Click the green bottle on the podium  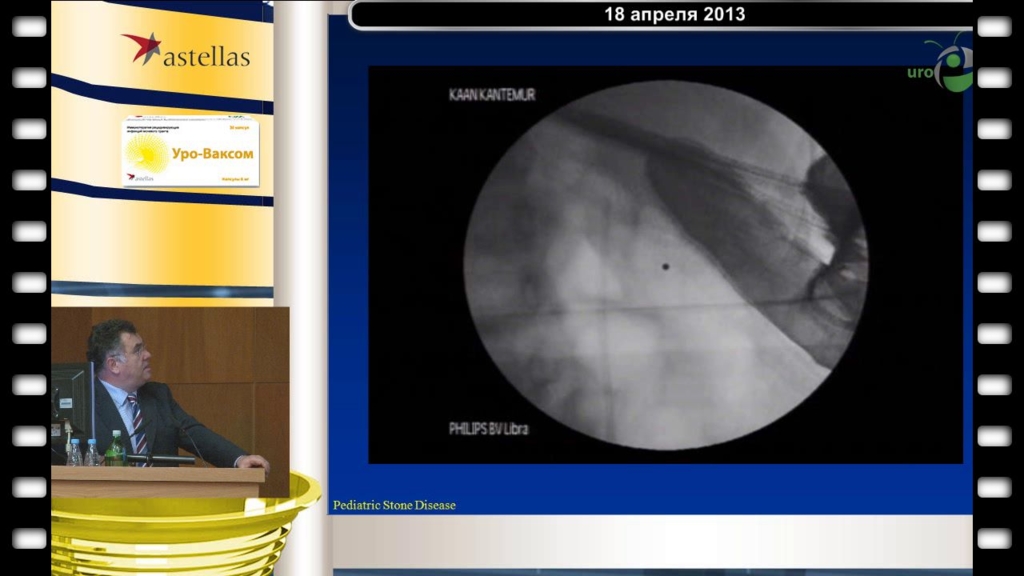coord(116,449)
